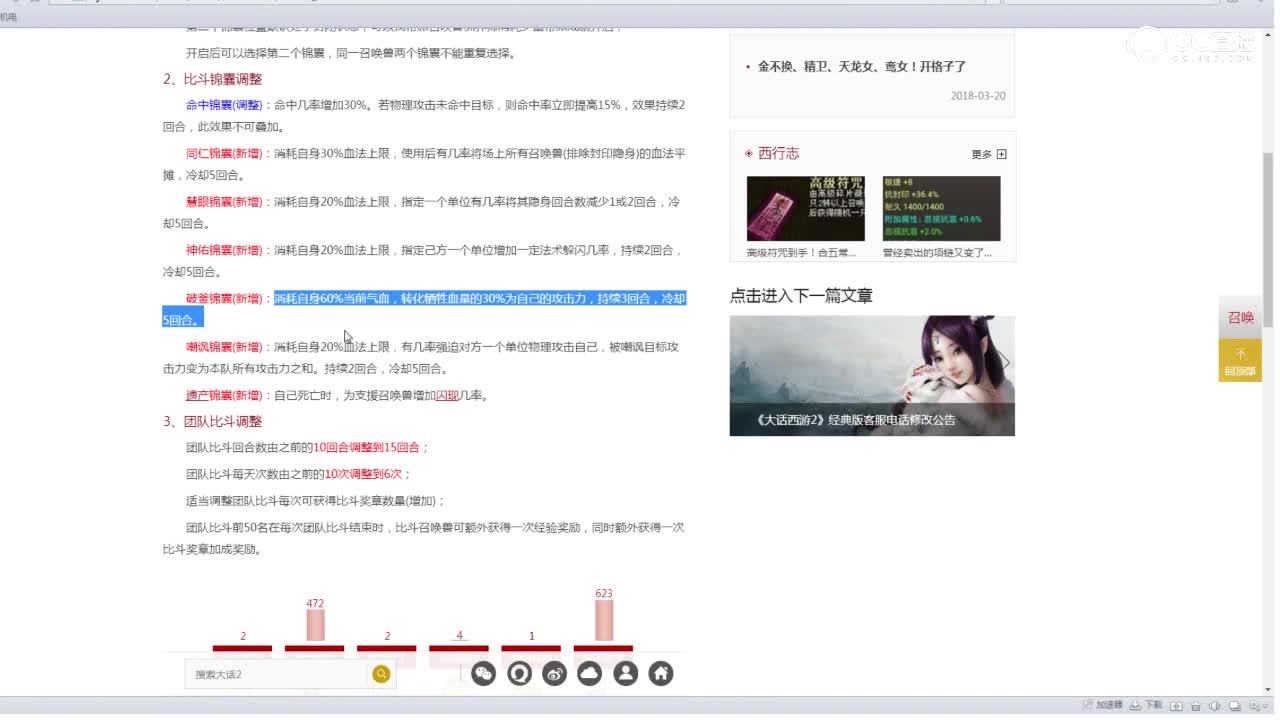Click the 神佑锦囊(新增) label
The height and width of the screenshot is (720, 1280).
click(x=224, y=250)
